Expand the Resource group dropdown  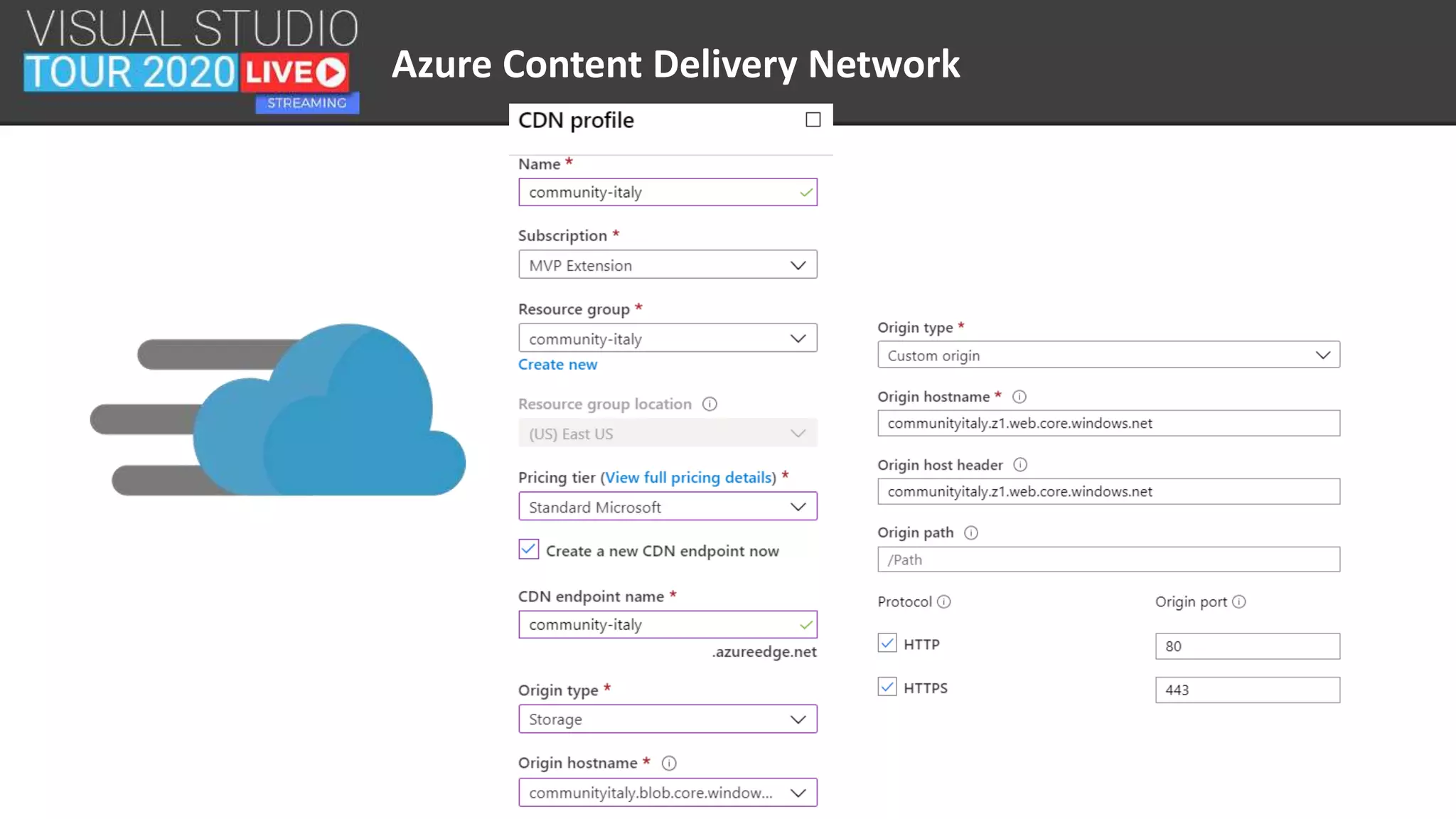(668, 338)
